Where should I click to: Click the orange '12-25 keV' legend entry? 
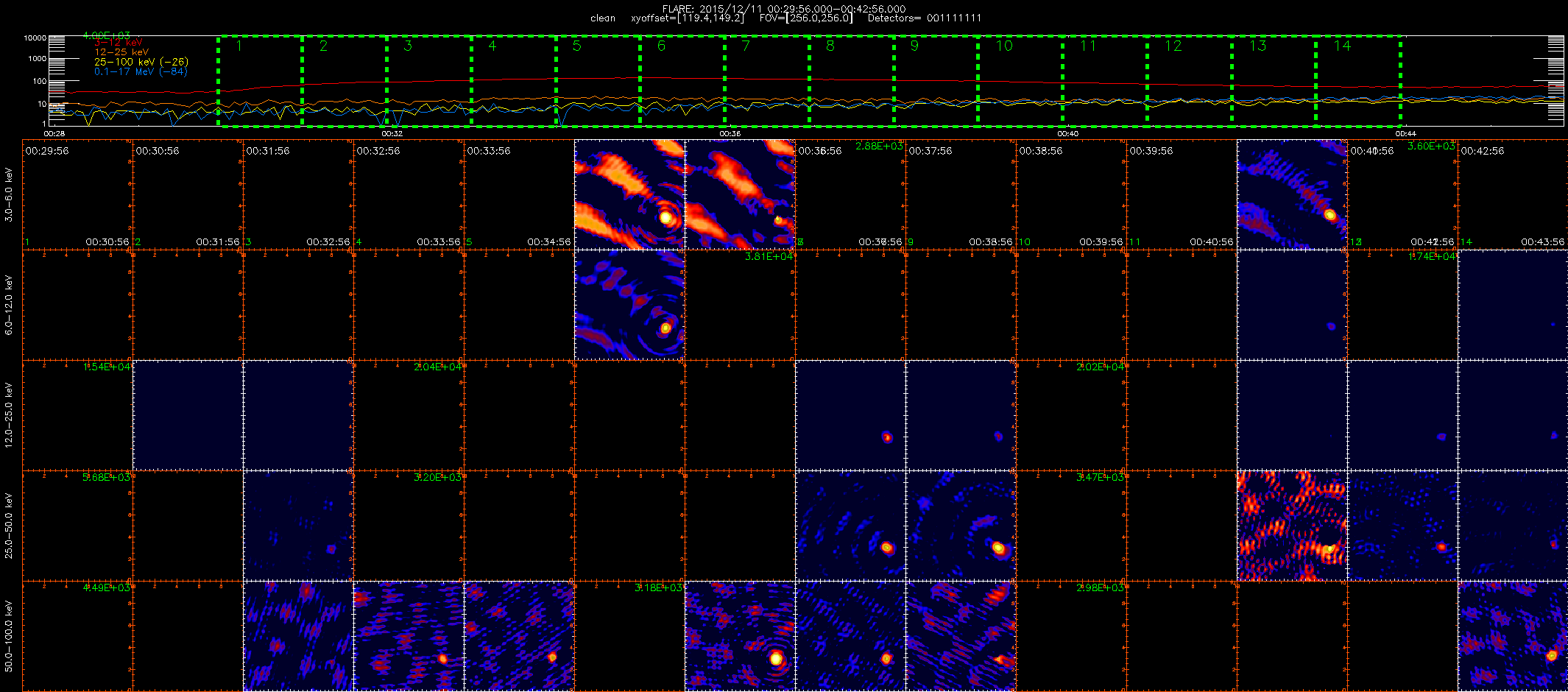coord(121,52)
